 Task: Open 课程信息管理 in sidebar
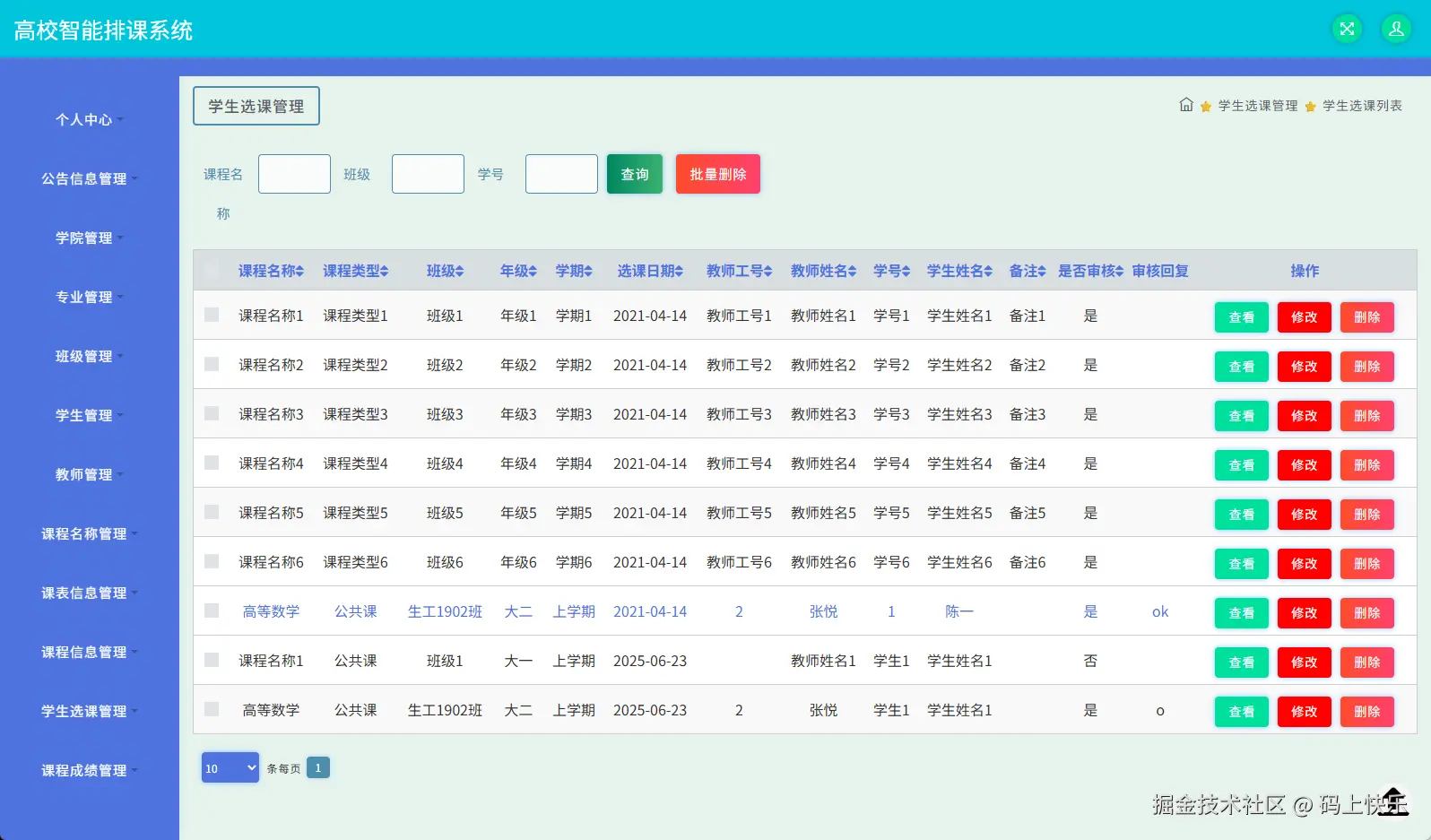tap(89, 652)
